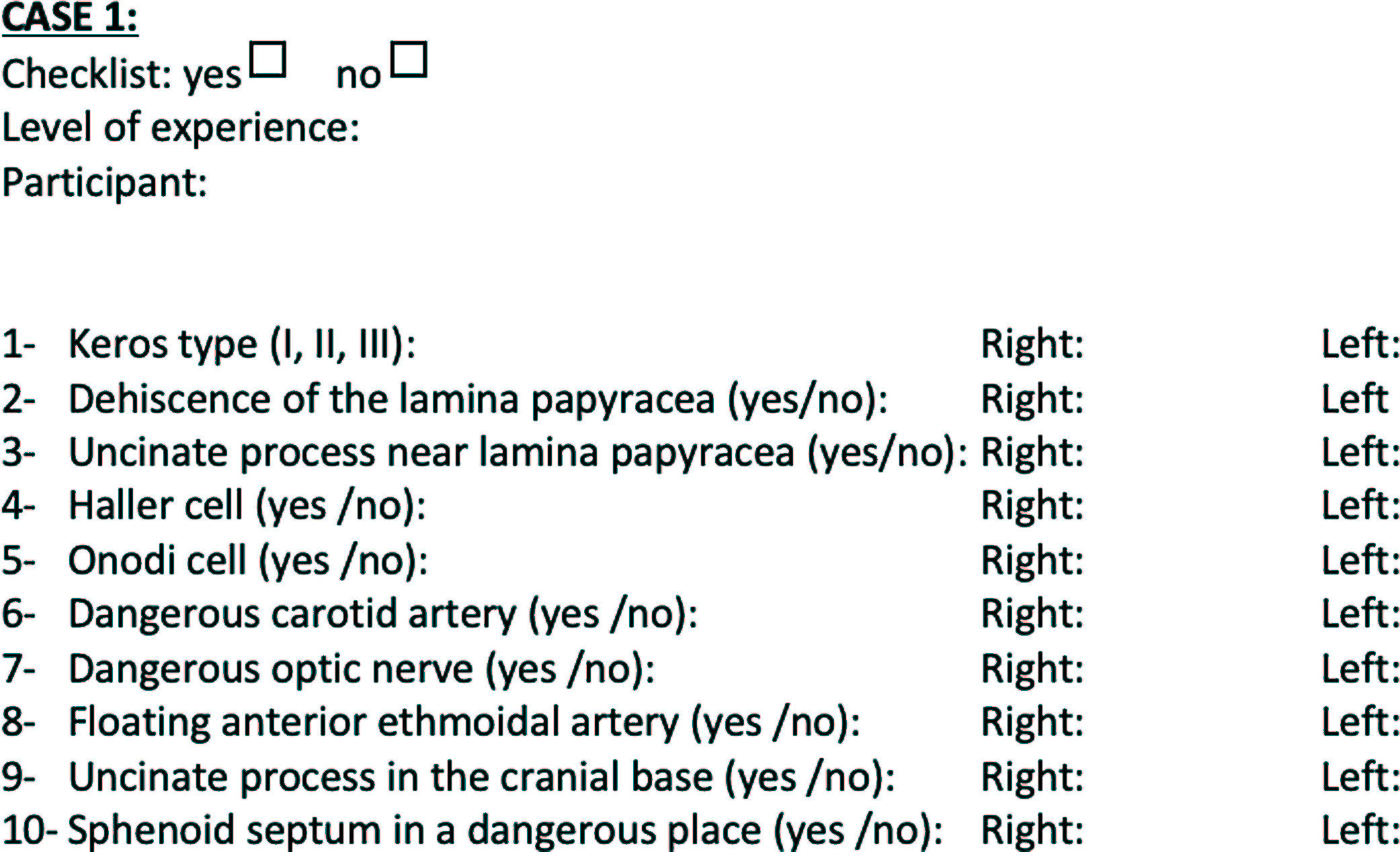
Task: Check the Checklist yes box
Action: pos(267,60)
